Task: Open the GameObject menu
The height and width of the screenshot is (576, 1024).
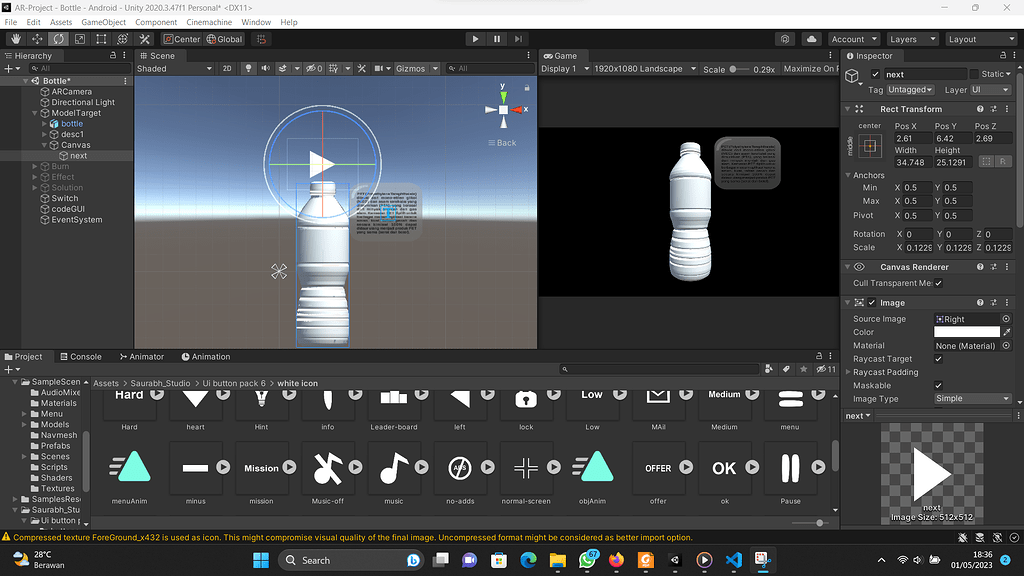Action: (104, 21)
